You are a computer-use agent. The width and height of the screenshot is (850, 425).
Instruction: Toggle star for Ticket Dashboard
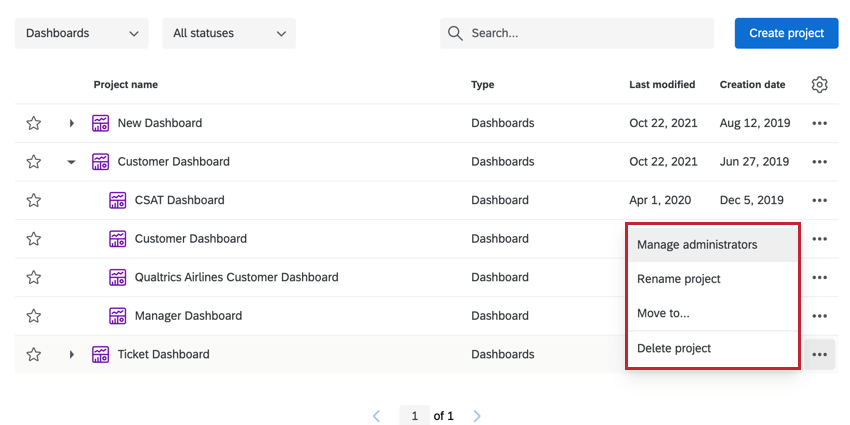click(34, 354)
